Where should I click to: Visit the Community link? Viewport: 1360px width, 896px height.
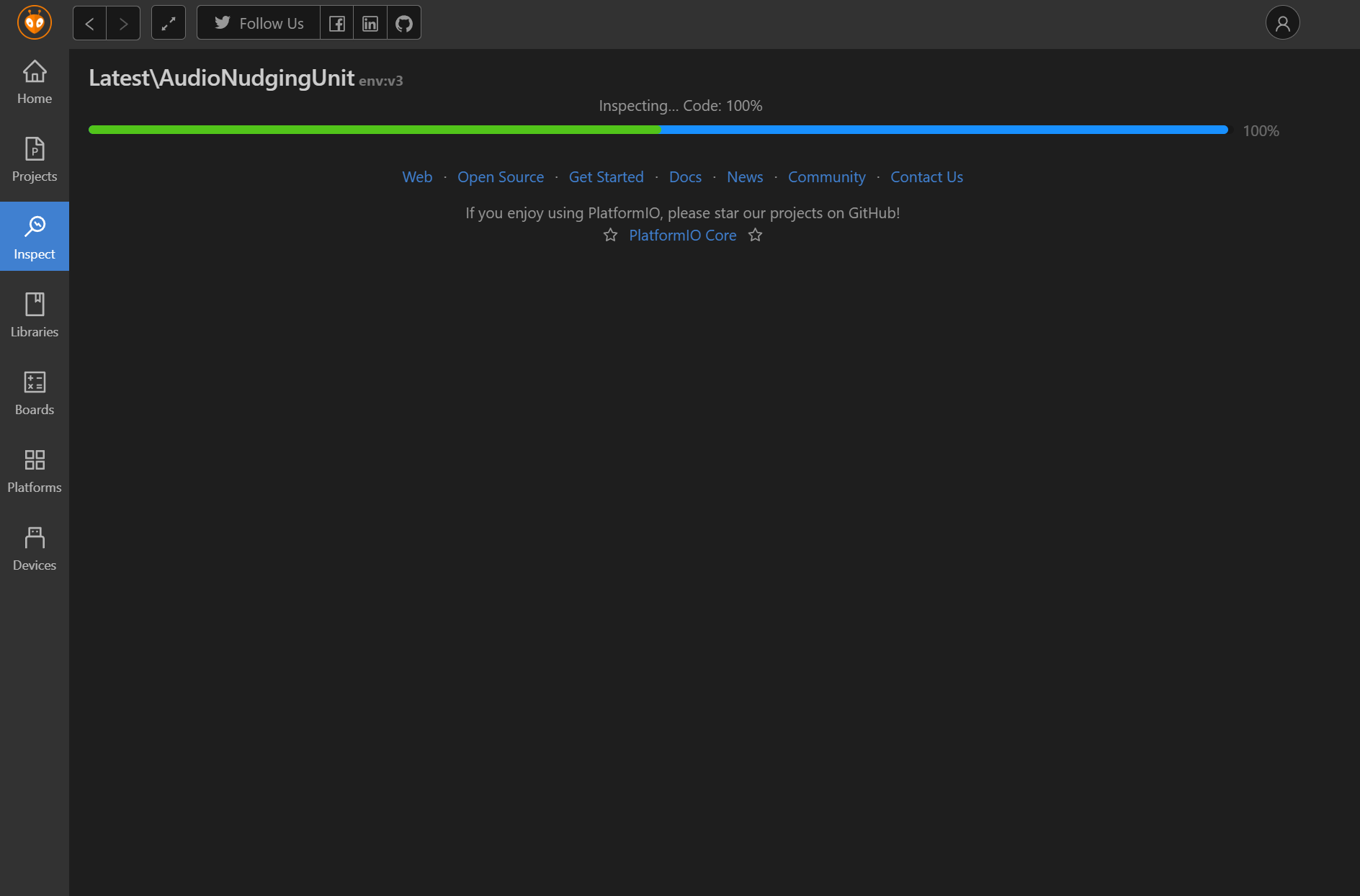pos(827,177)
